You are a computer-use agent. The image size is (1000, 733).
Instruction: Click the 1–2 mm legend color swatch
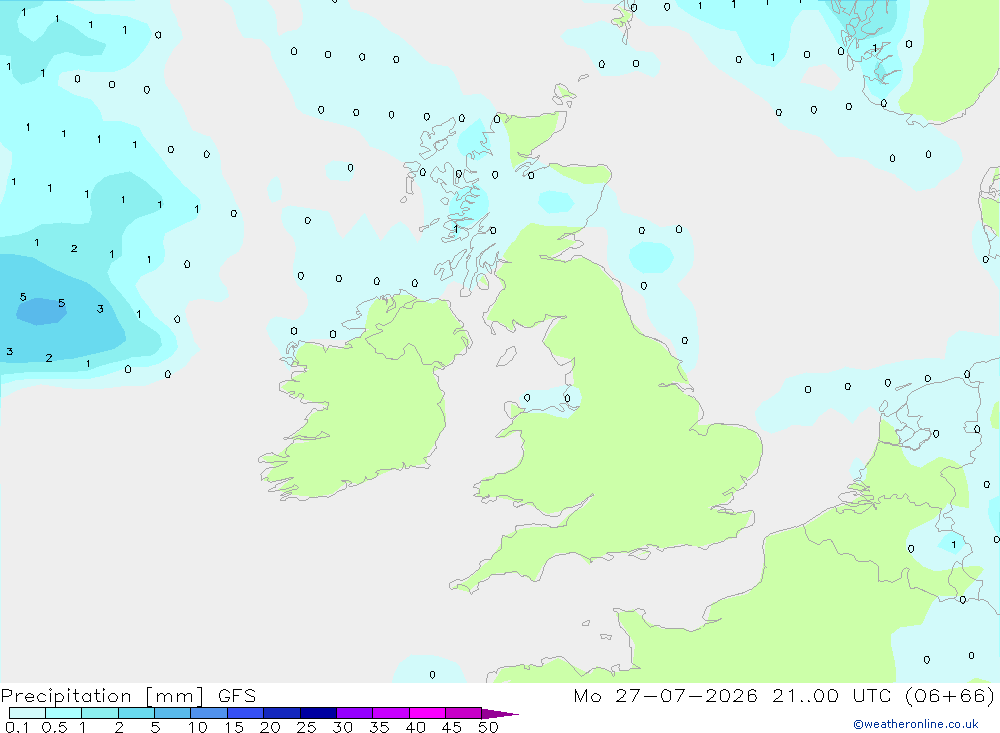point(99,713)
